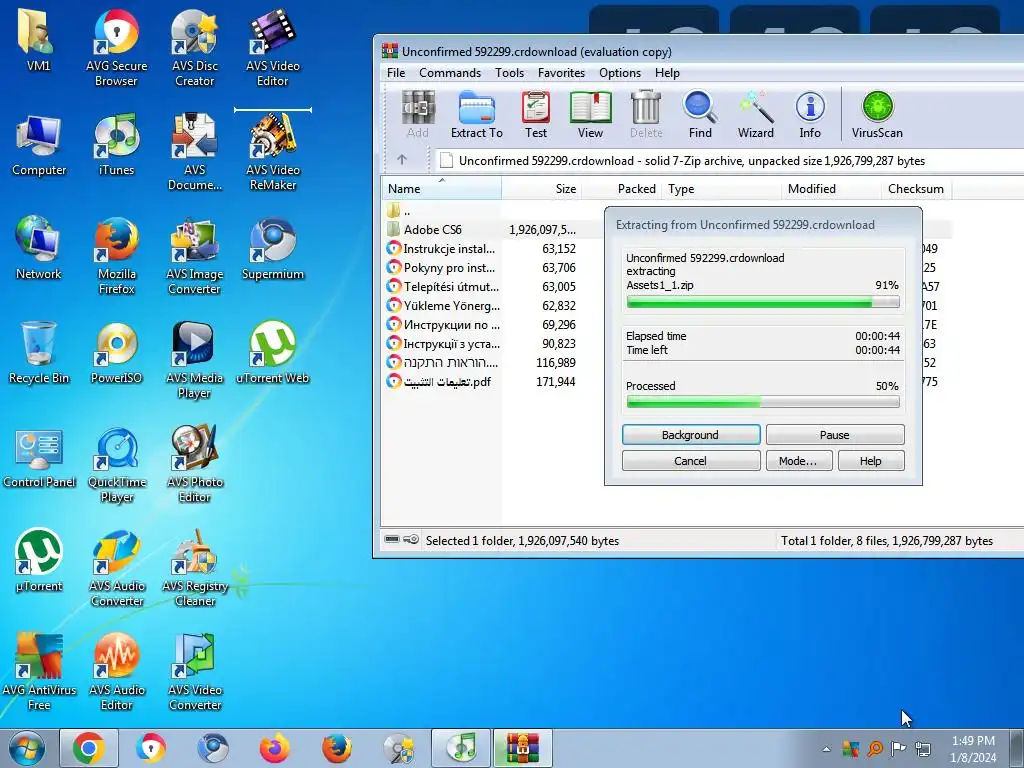The height and width of the screenshot is (768, 1024).
Task: Select the AVS Video Editor desktop shortcut
Action: pos(273,48)
